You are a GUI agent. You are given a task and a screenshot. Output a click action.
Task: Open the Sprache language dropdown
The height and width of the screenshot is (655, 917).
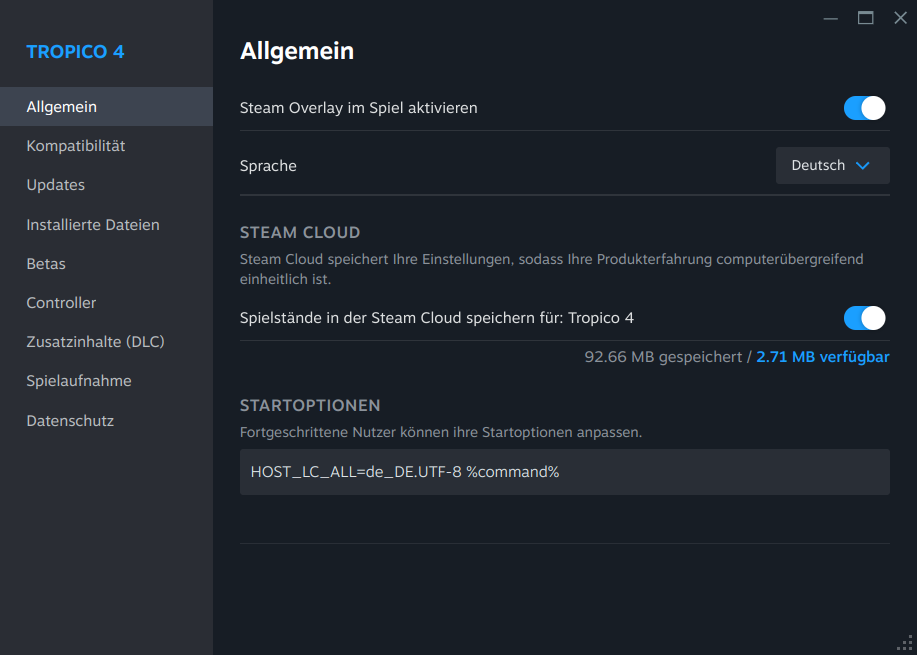(x=832, y=166)
